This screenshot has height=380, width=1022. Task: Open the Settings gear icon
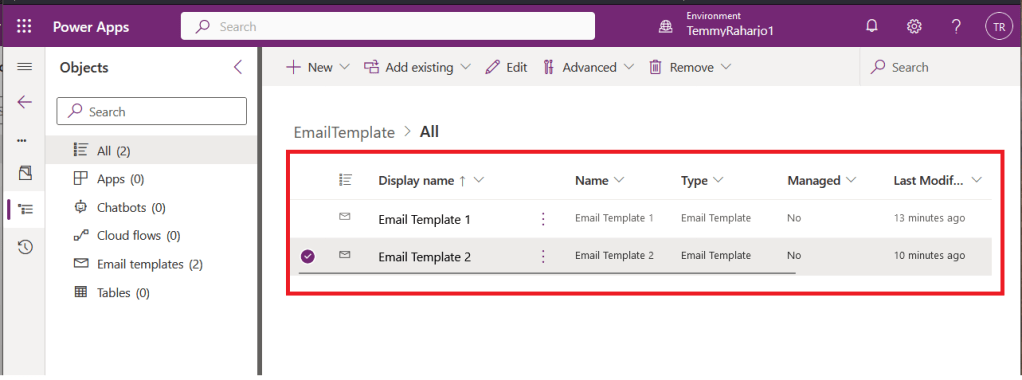click(914, 27)
